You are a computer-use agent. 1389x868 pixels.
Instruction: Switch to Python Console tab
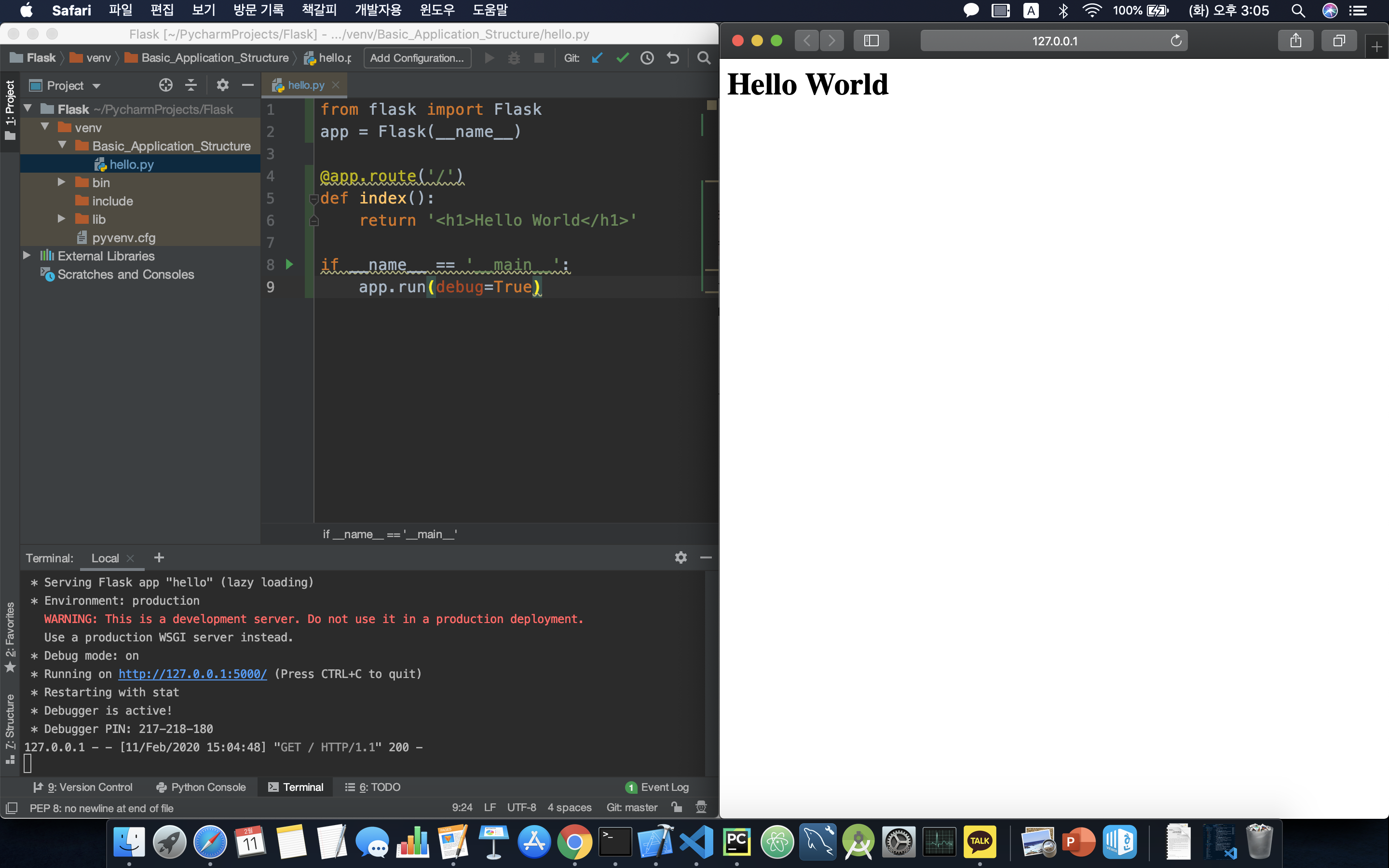(201, 787)
